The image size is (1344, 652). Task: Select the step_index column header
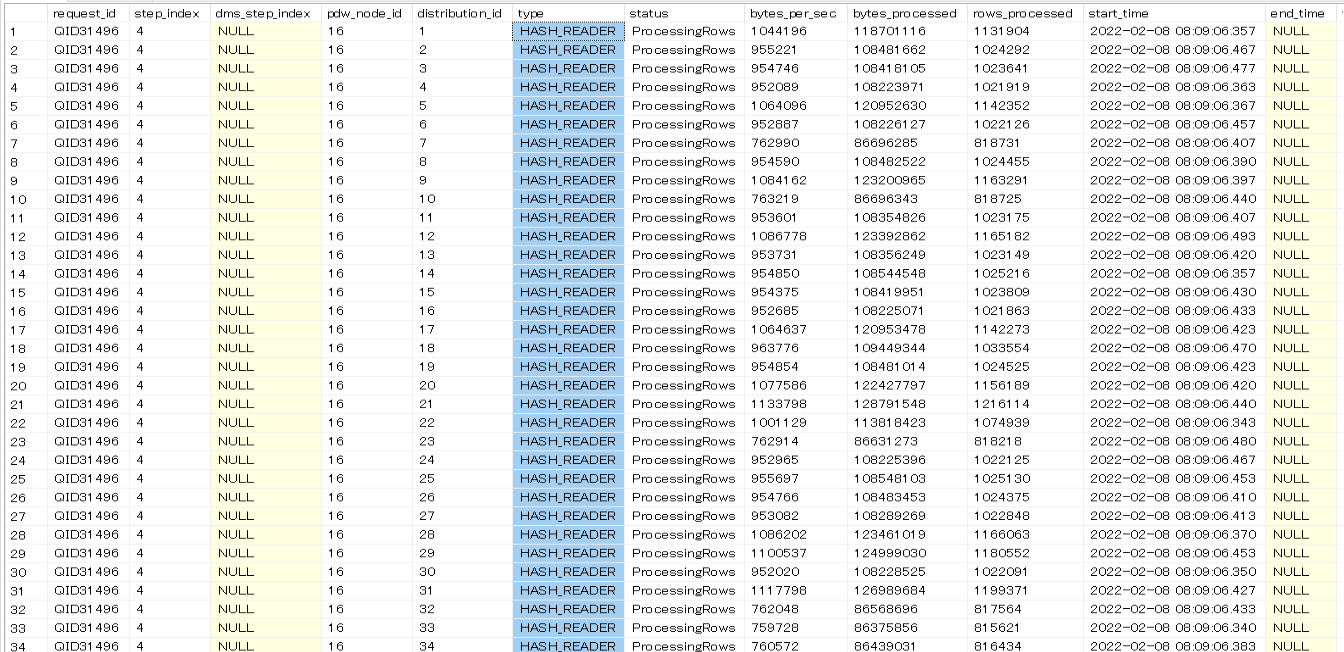point(169,13)
